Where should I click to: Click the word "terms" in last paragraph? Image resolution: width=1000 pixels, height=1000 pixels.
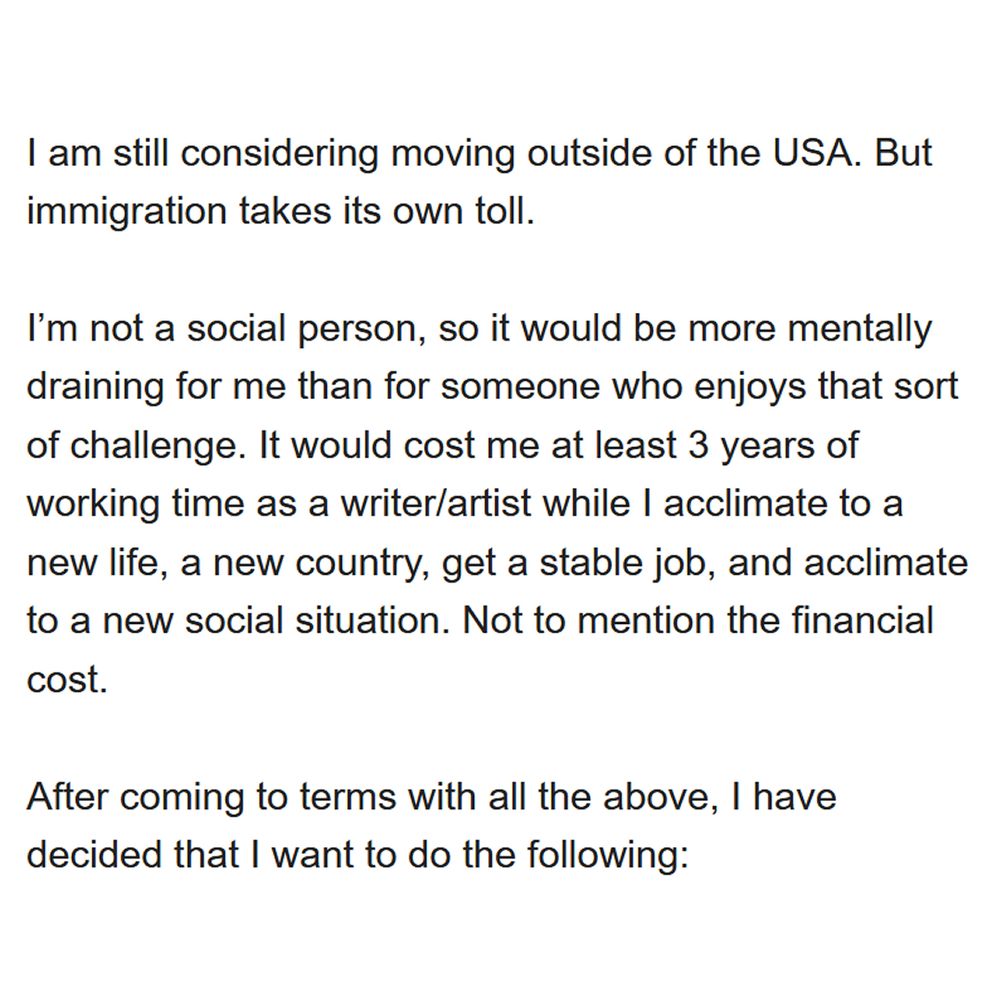[348, 798]
